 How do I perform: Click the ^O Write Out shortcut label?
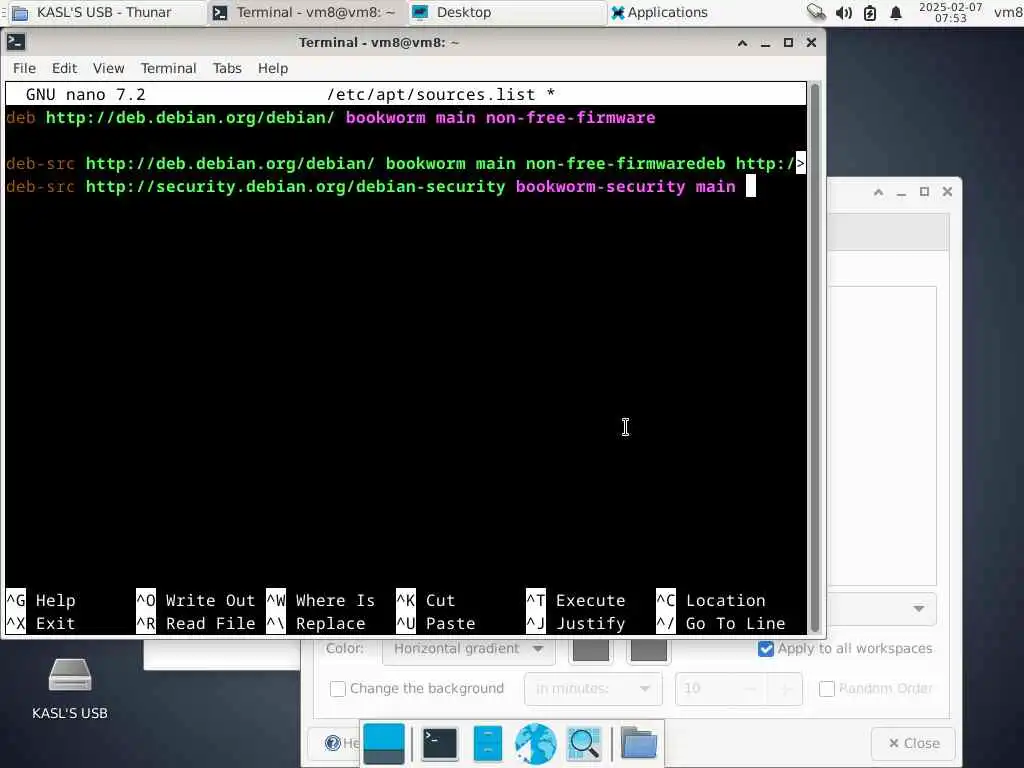(x=195, y=600)
